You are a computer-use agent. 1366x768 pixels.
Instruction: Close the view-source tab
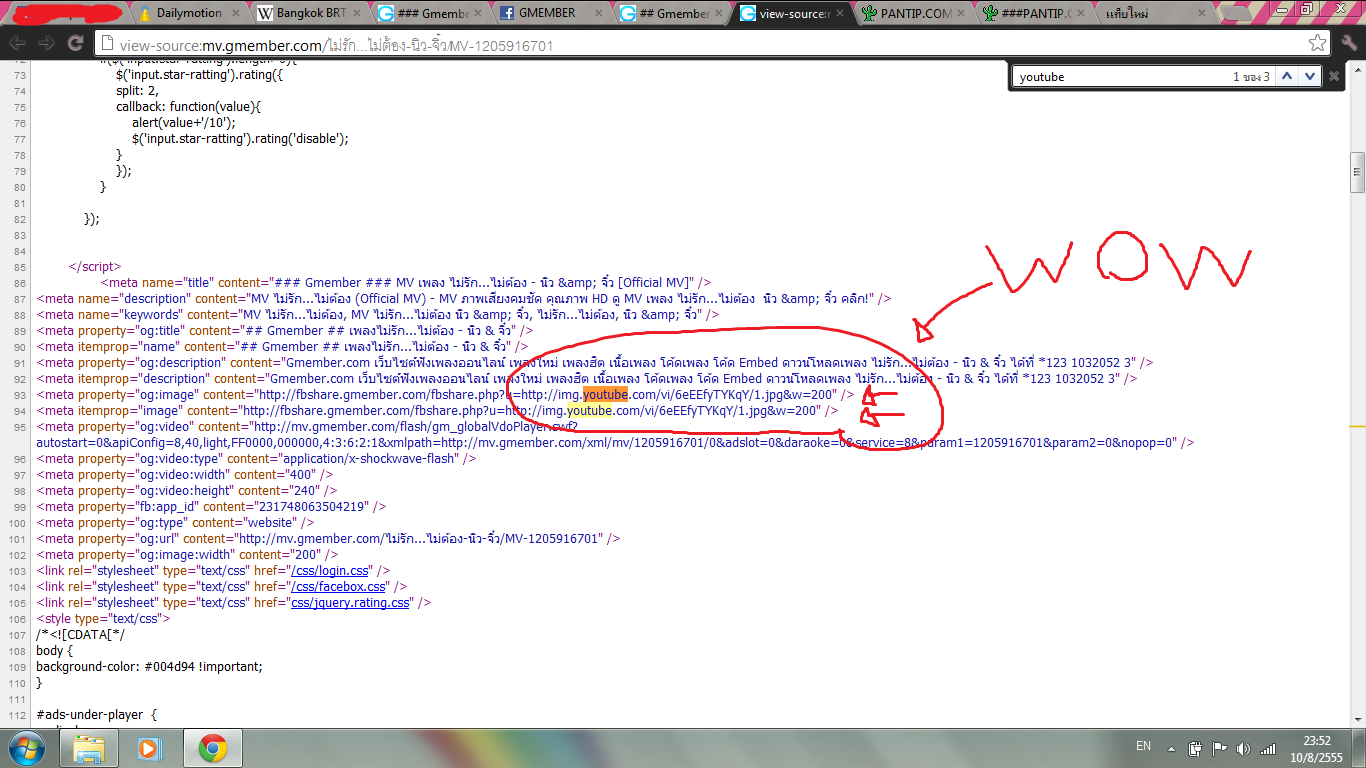click(838, 14)
